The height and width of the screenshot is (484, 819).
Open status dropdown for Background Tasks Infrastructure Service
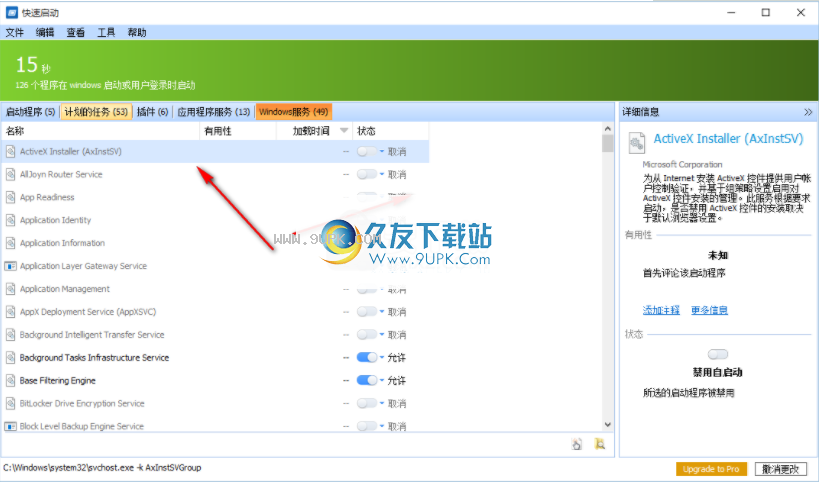coord(382,358)
